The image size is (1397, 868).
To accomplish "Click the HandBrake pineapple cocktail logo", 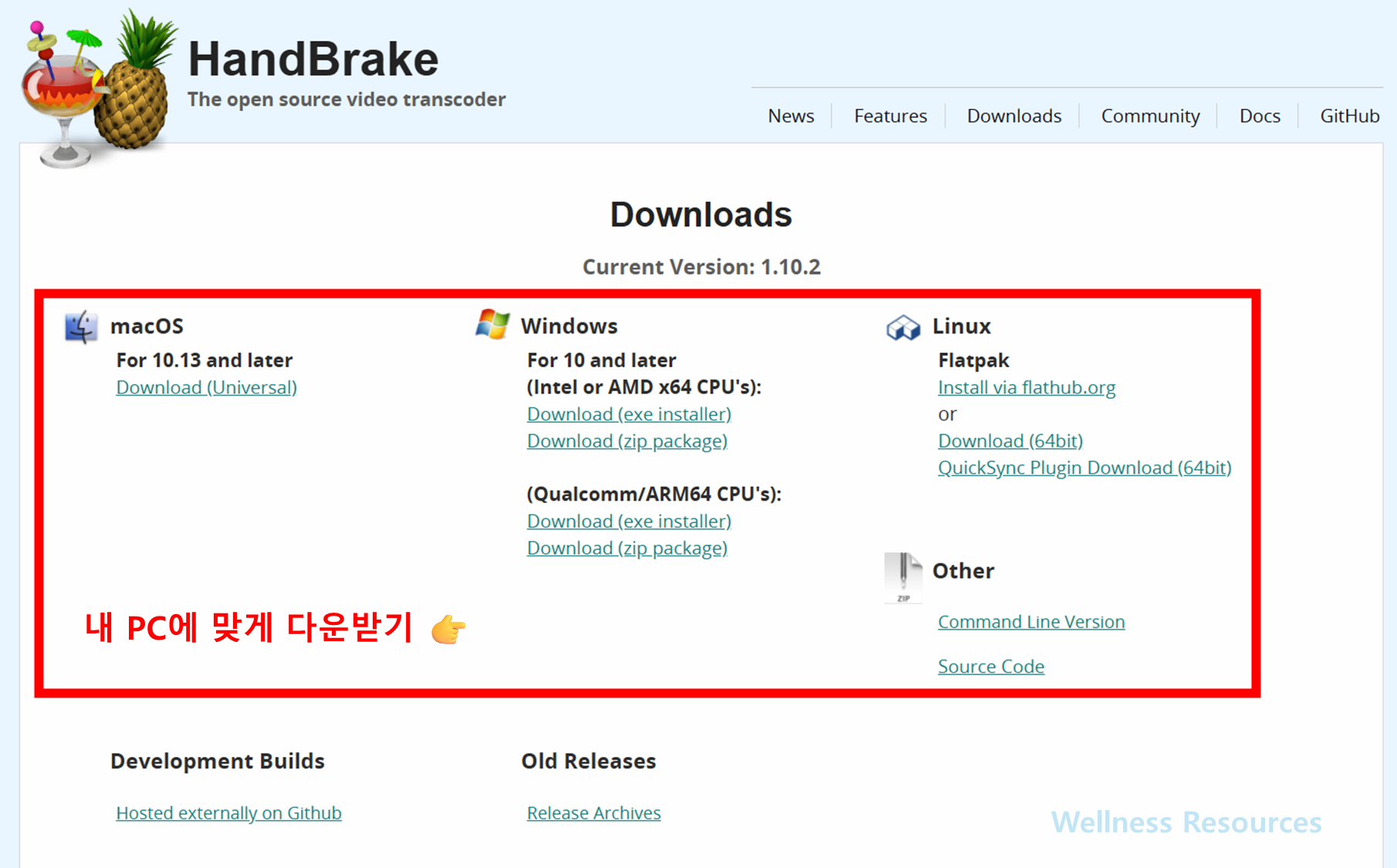I will (x=99, y=89).
